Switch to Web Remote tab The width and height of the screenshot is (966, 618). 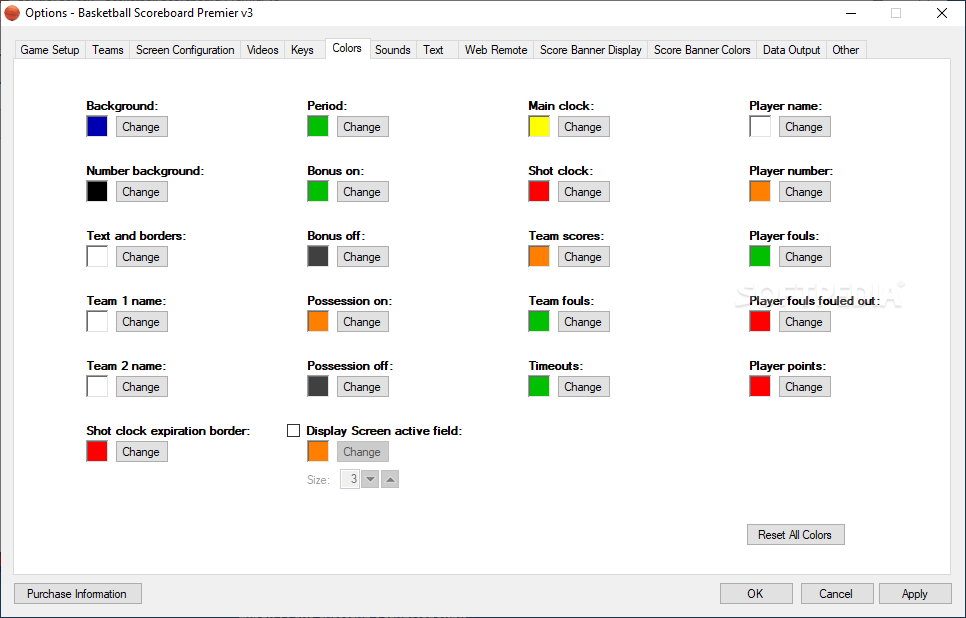(x=496, y=50)
